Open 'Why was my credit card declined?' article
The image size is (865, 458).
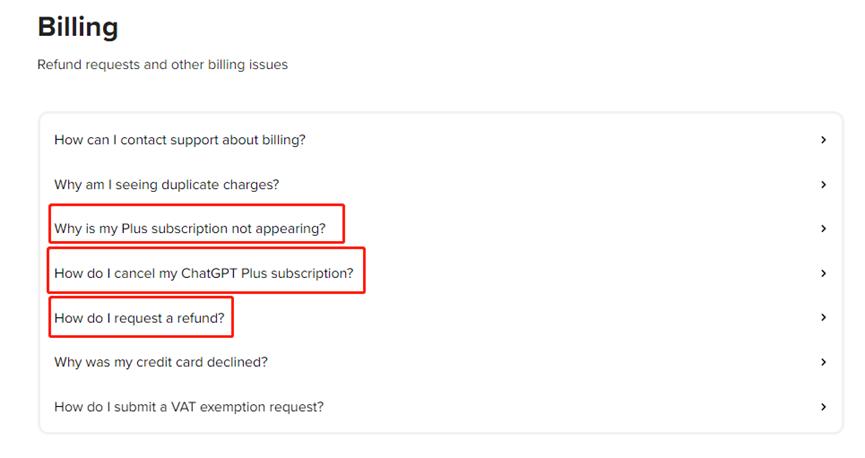pyautogui.click(x=161, y=362)
